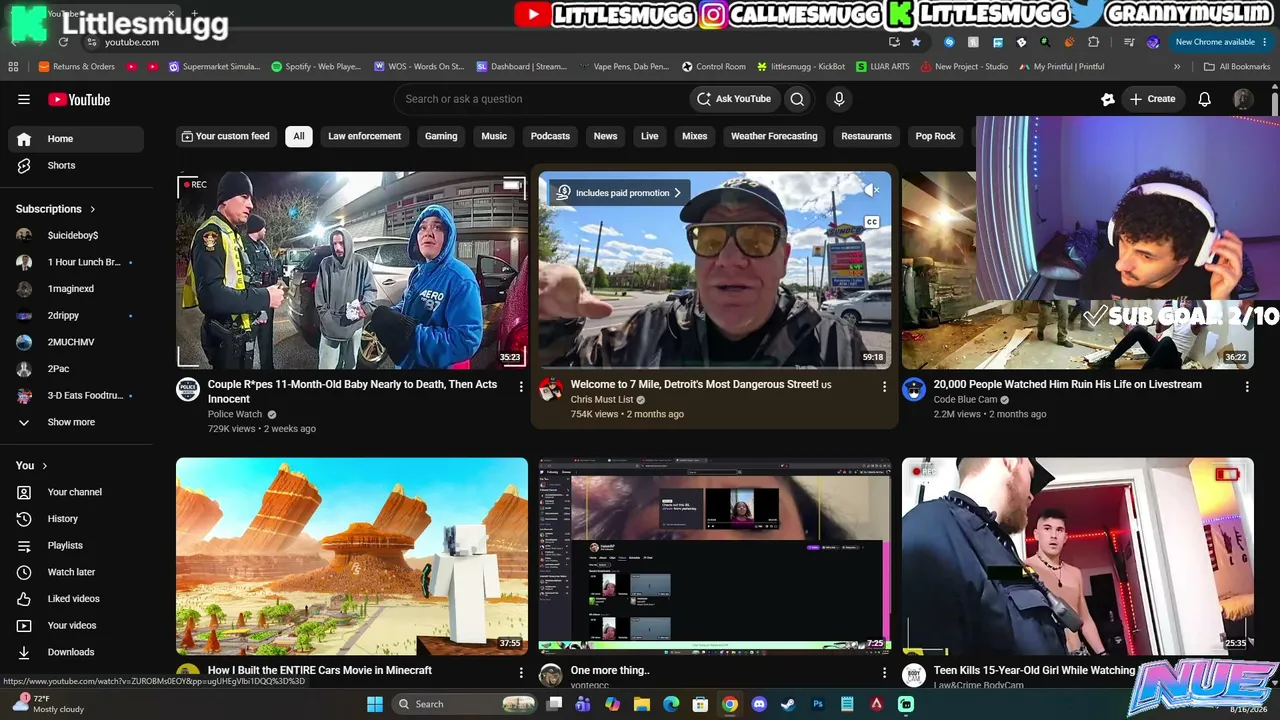Bookmark this page with the star icon
The height and width of the screenshot is (720, 1280).
point(915,42)
